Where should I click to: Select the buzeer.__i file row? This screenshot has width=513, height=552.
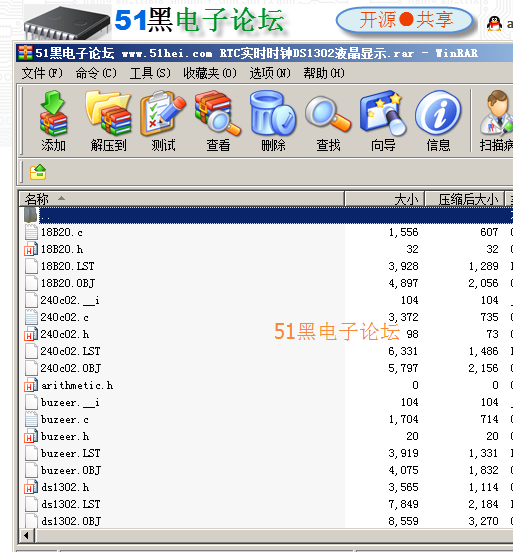click(267, 402)
